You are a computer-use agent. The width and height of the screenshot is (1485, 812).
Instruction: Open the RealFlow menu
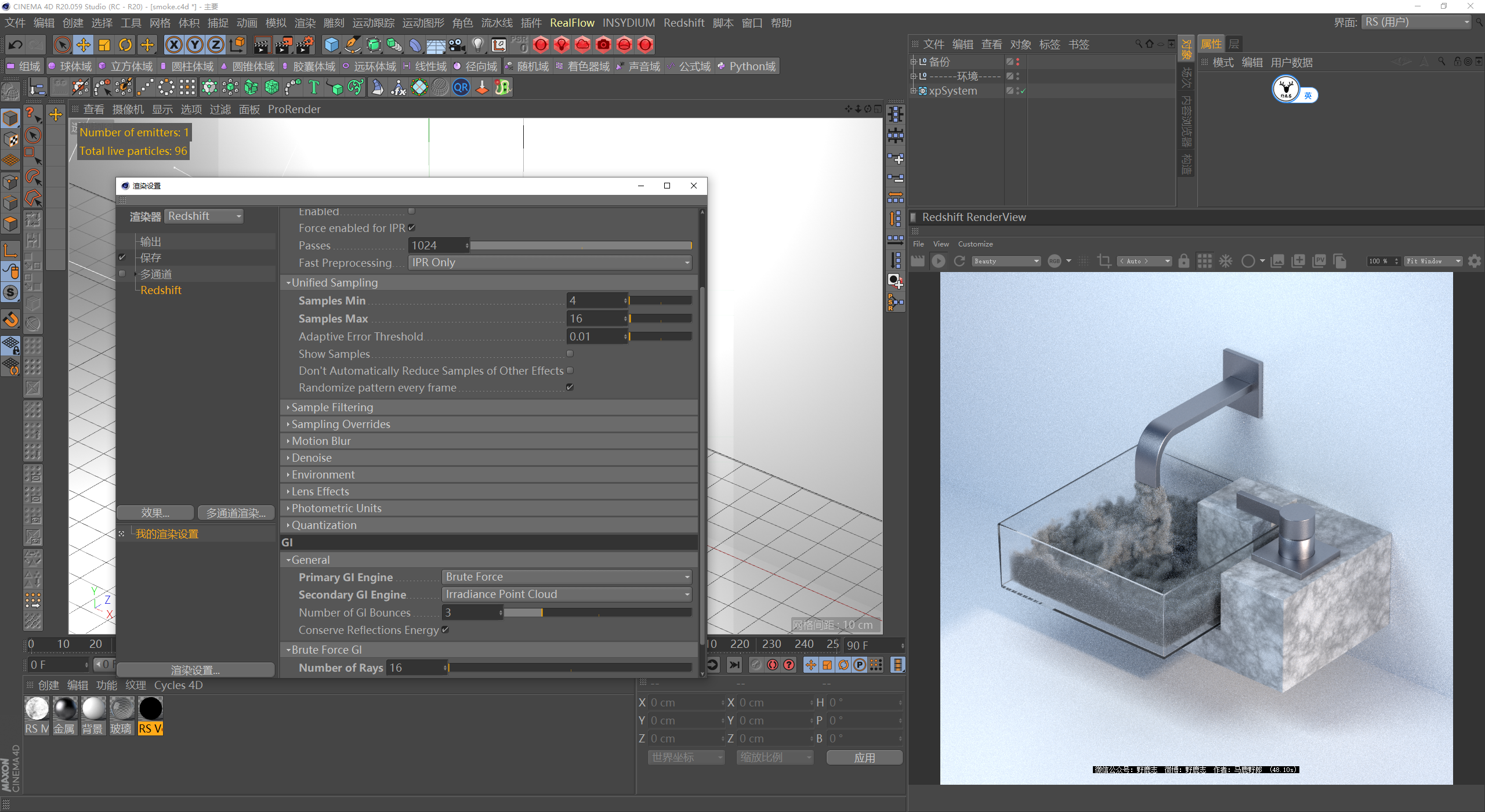tap(572, 23)
